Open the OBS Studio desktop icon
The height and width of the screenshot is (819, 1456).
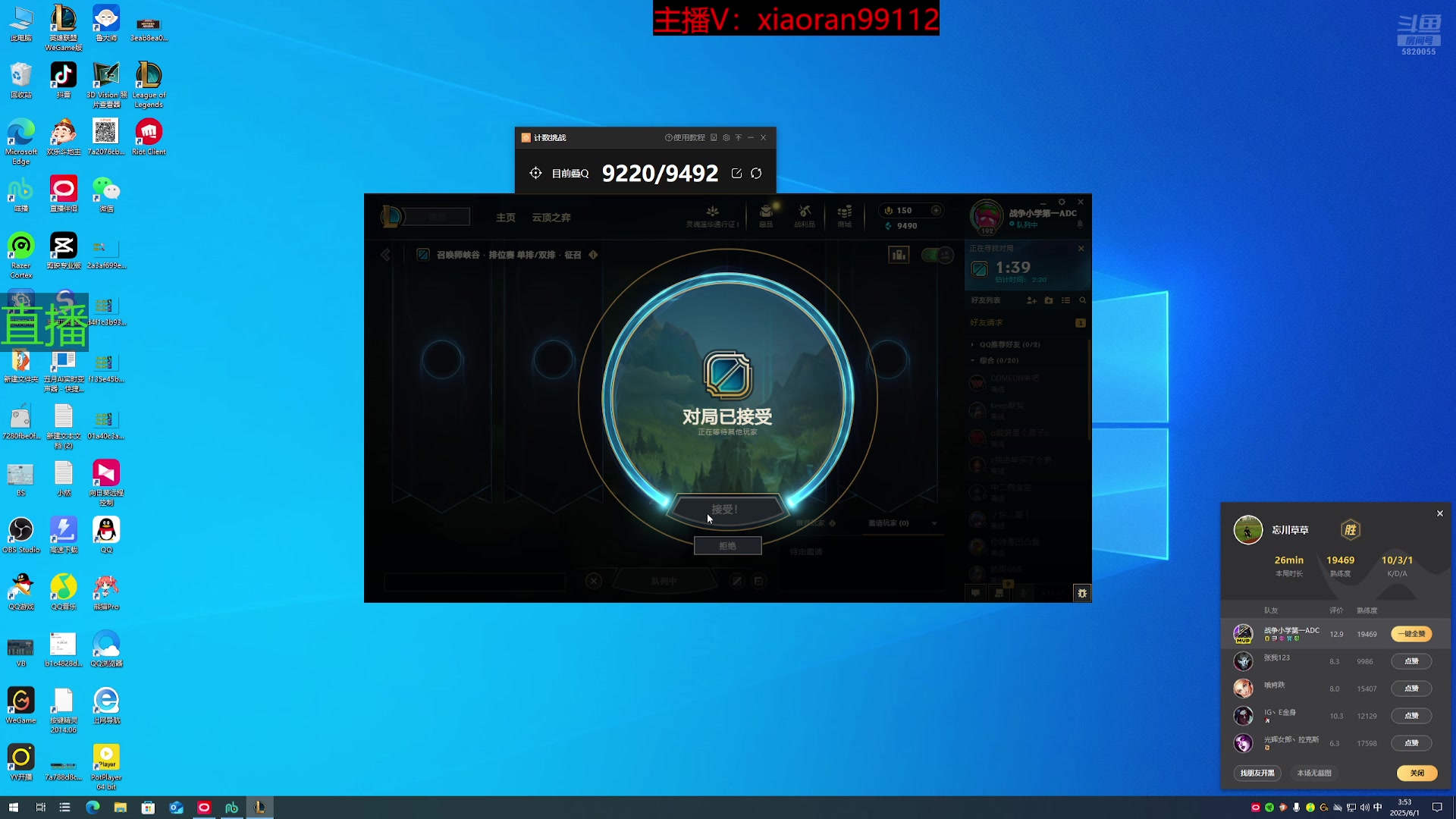(21, 535)
